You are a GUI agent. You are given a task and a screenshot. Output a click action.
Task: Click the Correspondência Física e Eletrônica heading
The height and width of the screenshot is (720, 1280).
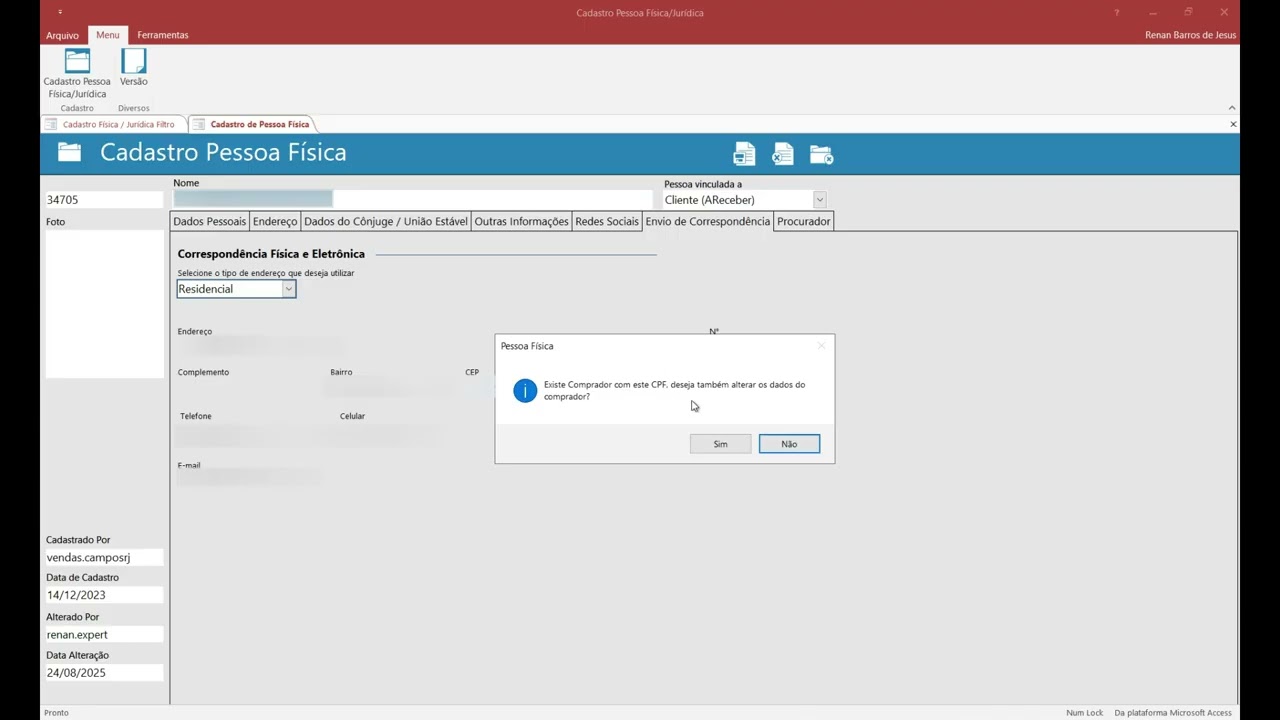coord(271,254)
